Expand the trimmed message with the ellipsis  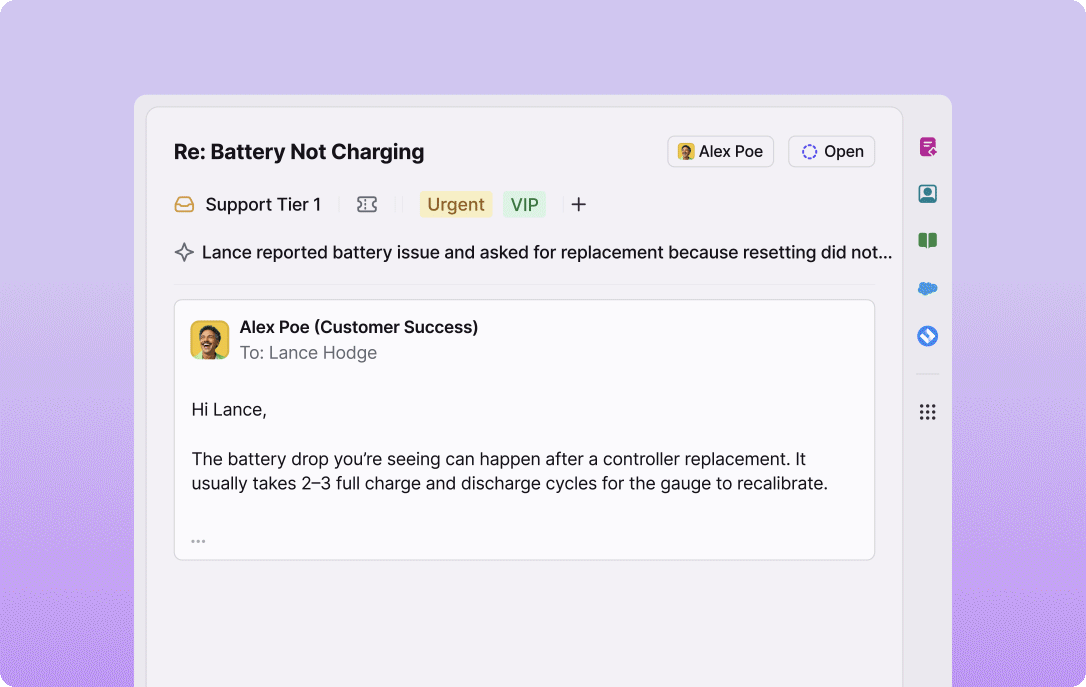[x=198, y=541]
